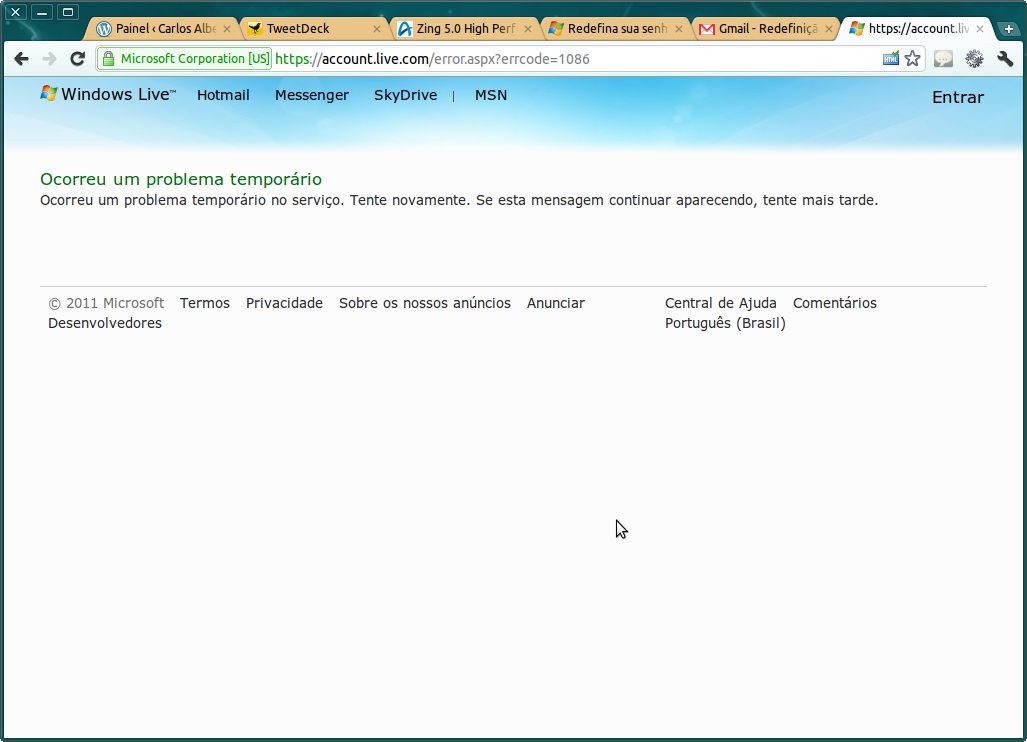This screenshot has height=742, width=1027.
Task: Reload the current page
Action: (x=77, y=59)
